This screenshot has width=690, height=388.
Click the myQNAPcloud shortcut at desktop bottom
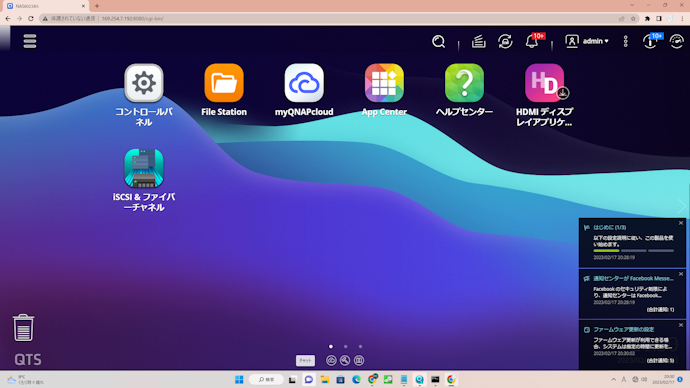click(331, 360)
